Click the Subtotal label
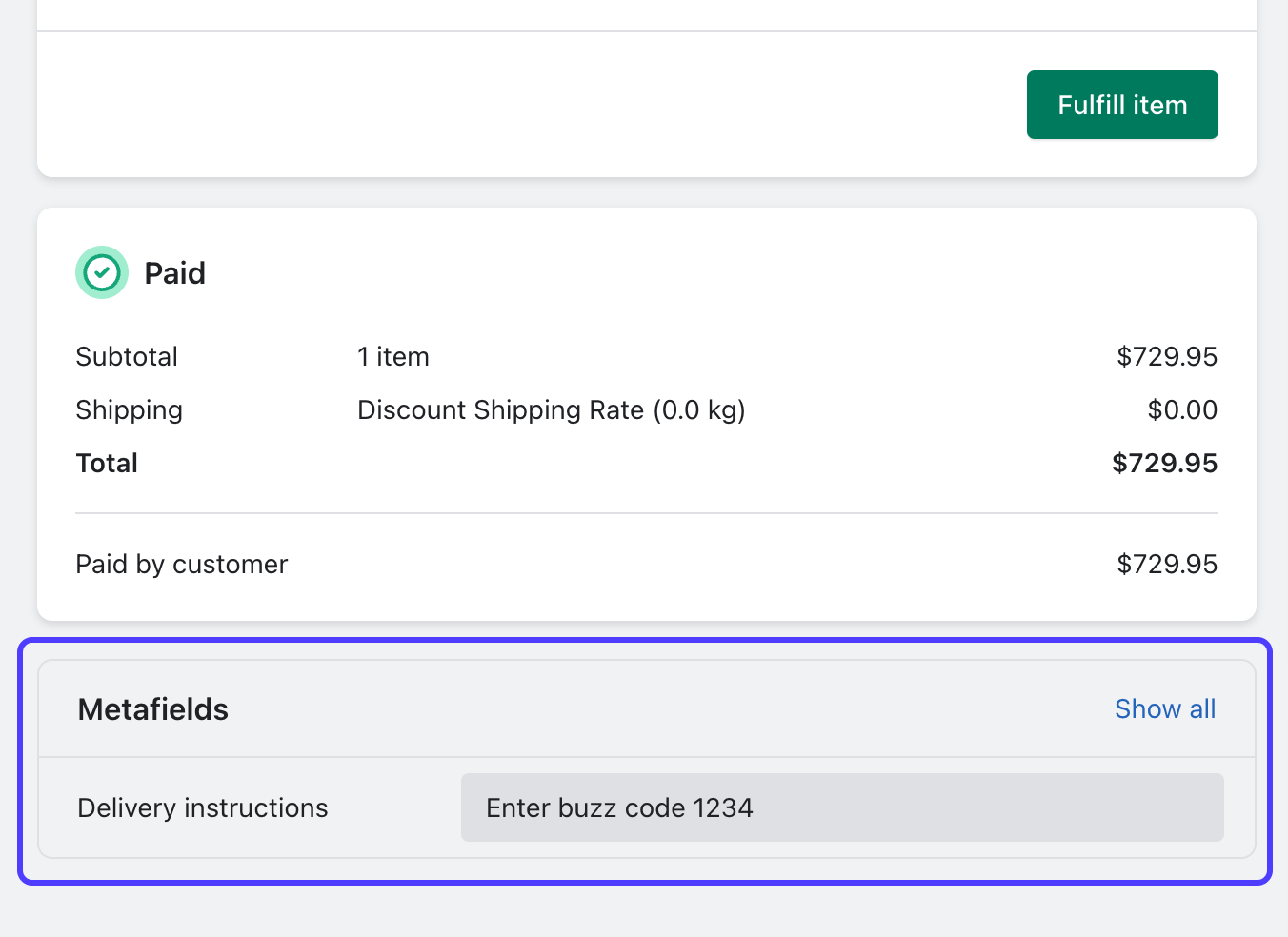 point(127,357)
